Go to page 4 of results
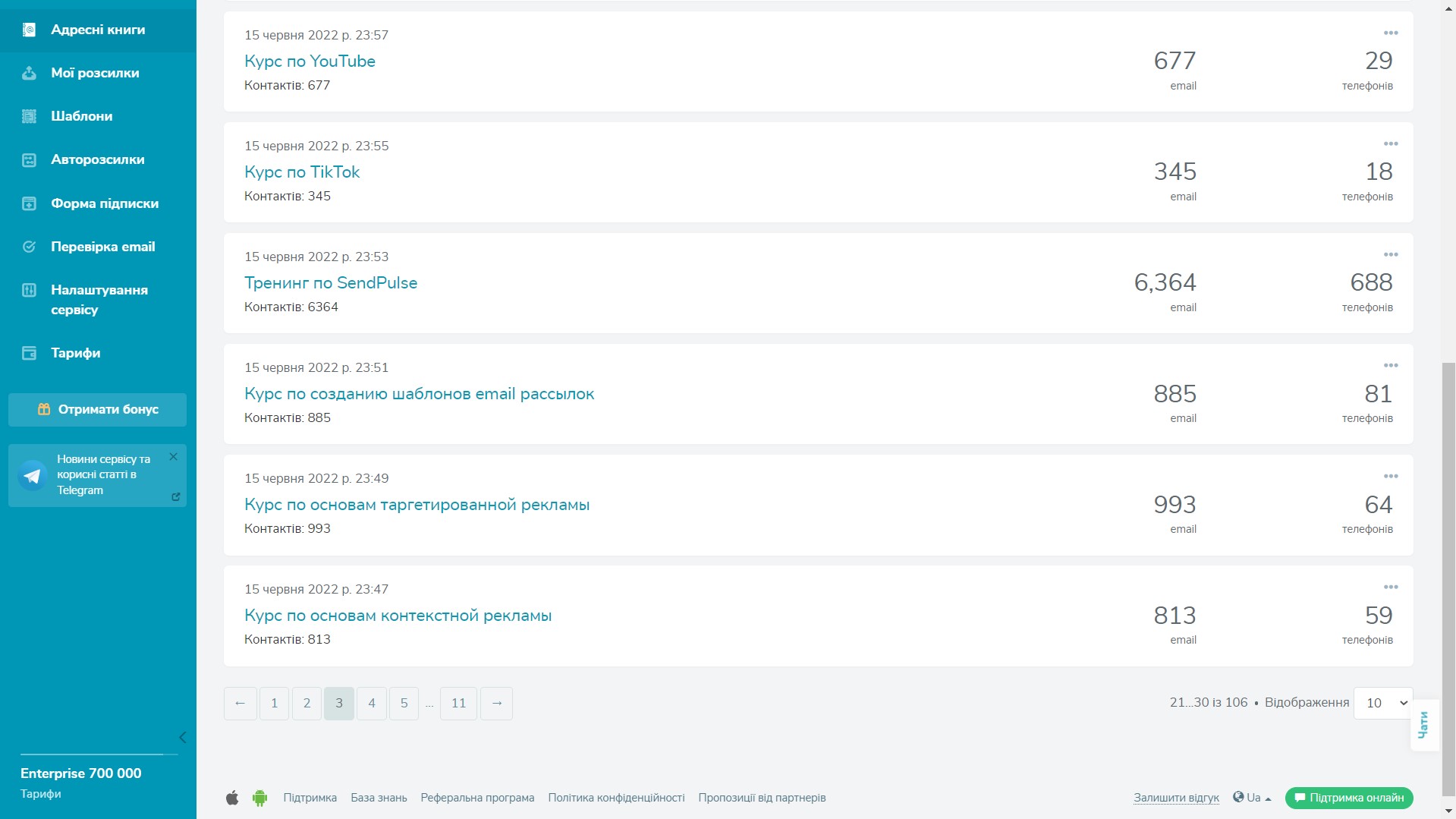Screen dimensions: 1456x819 pos(372,704)
